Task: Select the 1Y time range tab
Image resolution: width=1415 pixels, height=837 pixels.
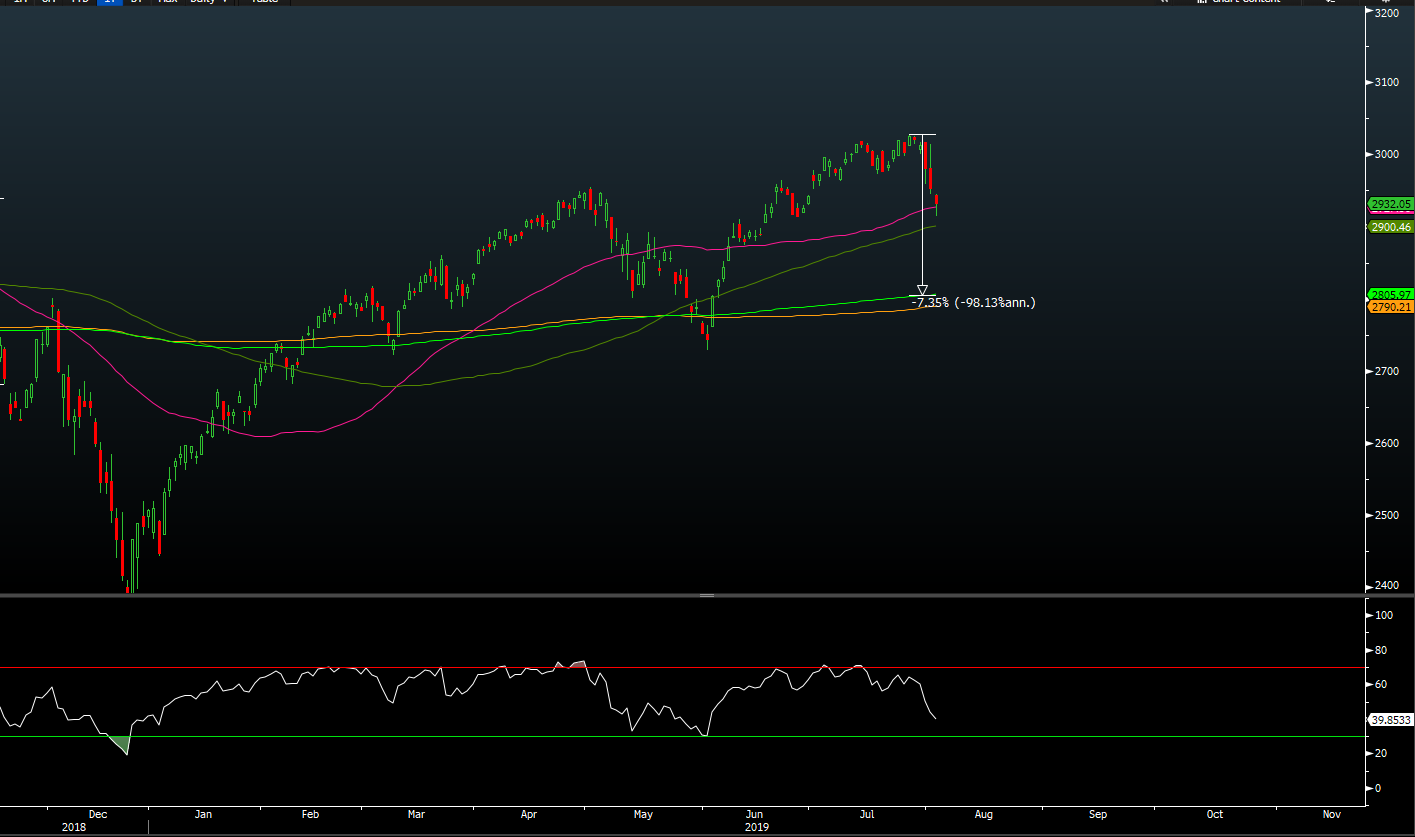Action: 110,2
